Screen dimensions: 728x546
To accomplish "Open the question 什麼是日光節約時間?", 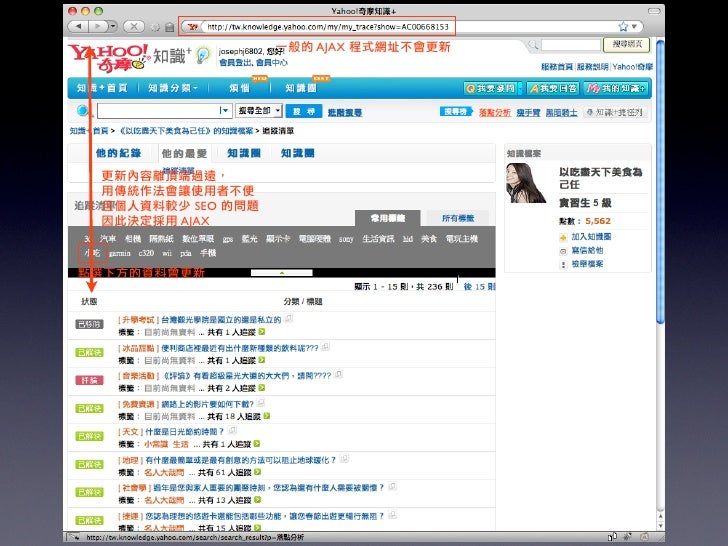I will [x=184, y=431].
